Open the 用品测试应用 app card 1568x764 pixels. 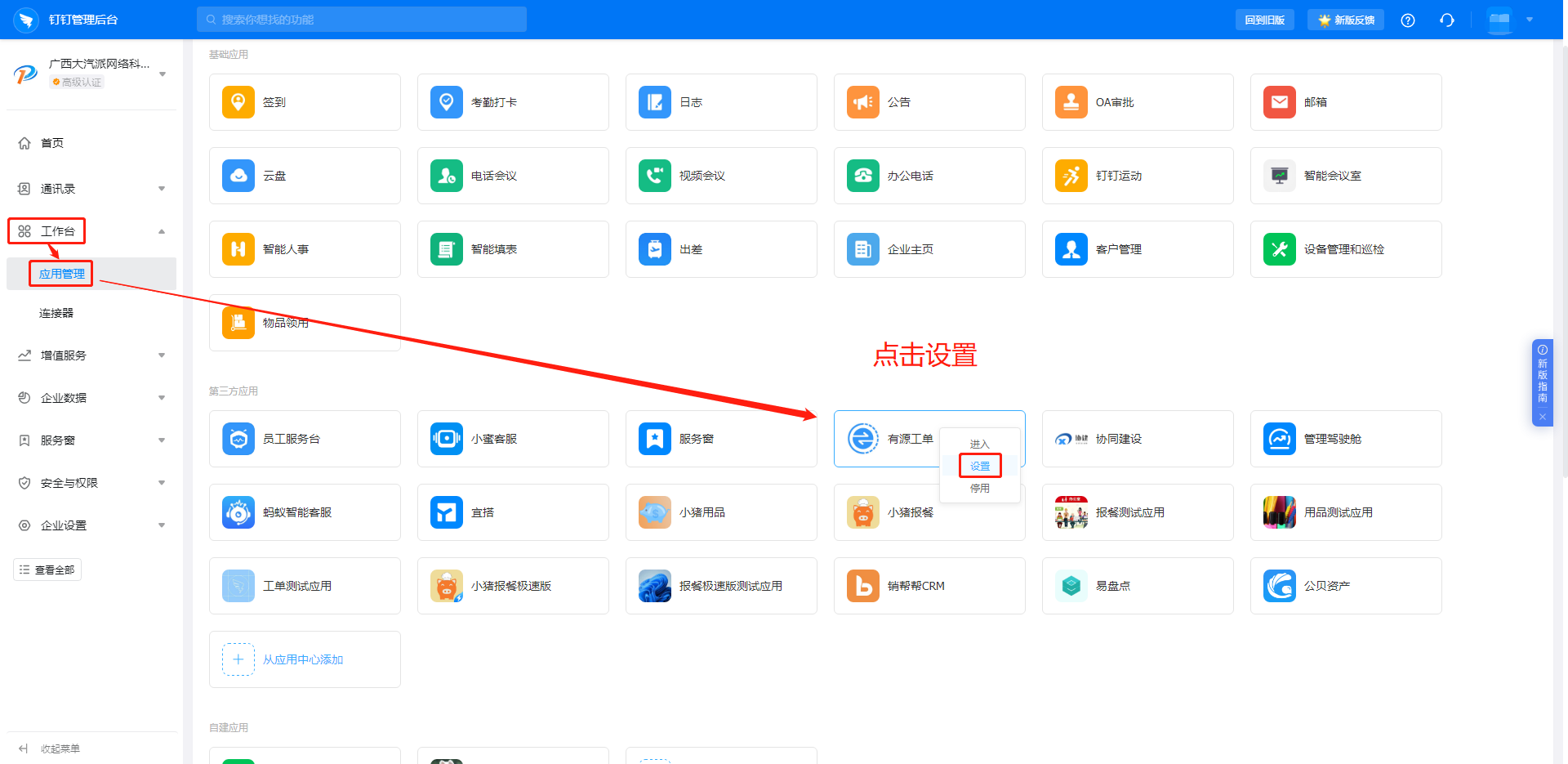(x=1345, y=512)
